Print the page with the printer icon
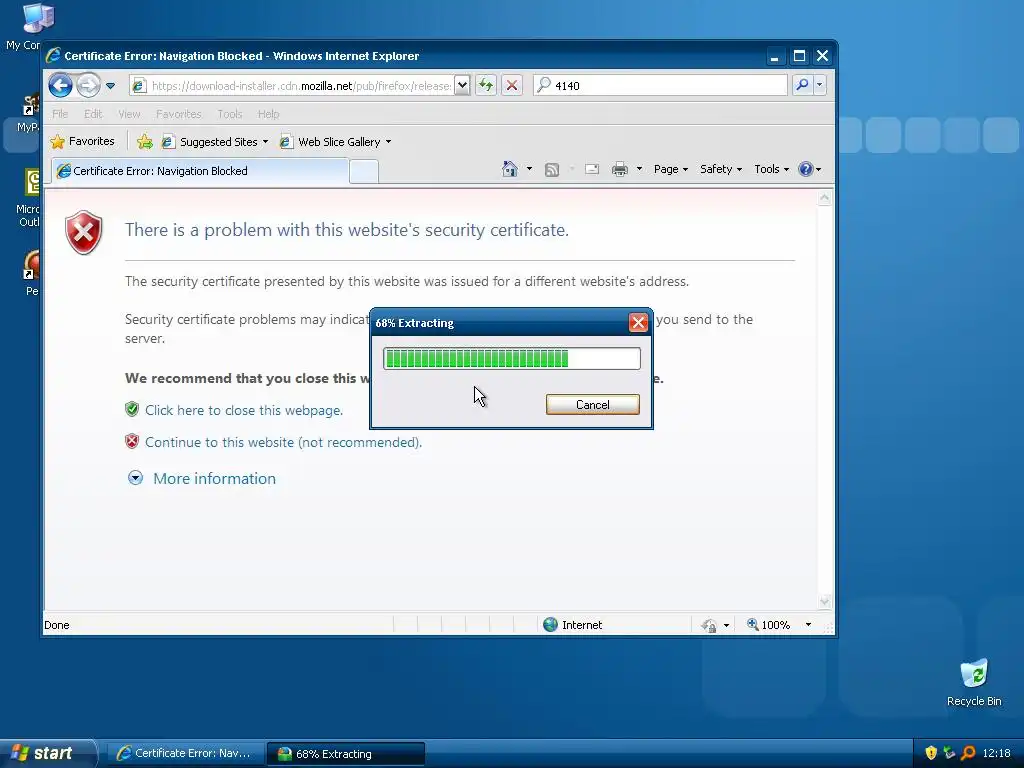1024x768 pixels. (x=620, y=170)
